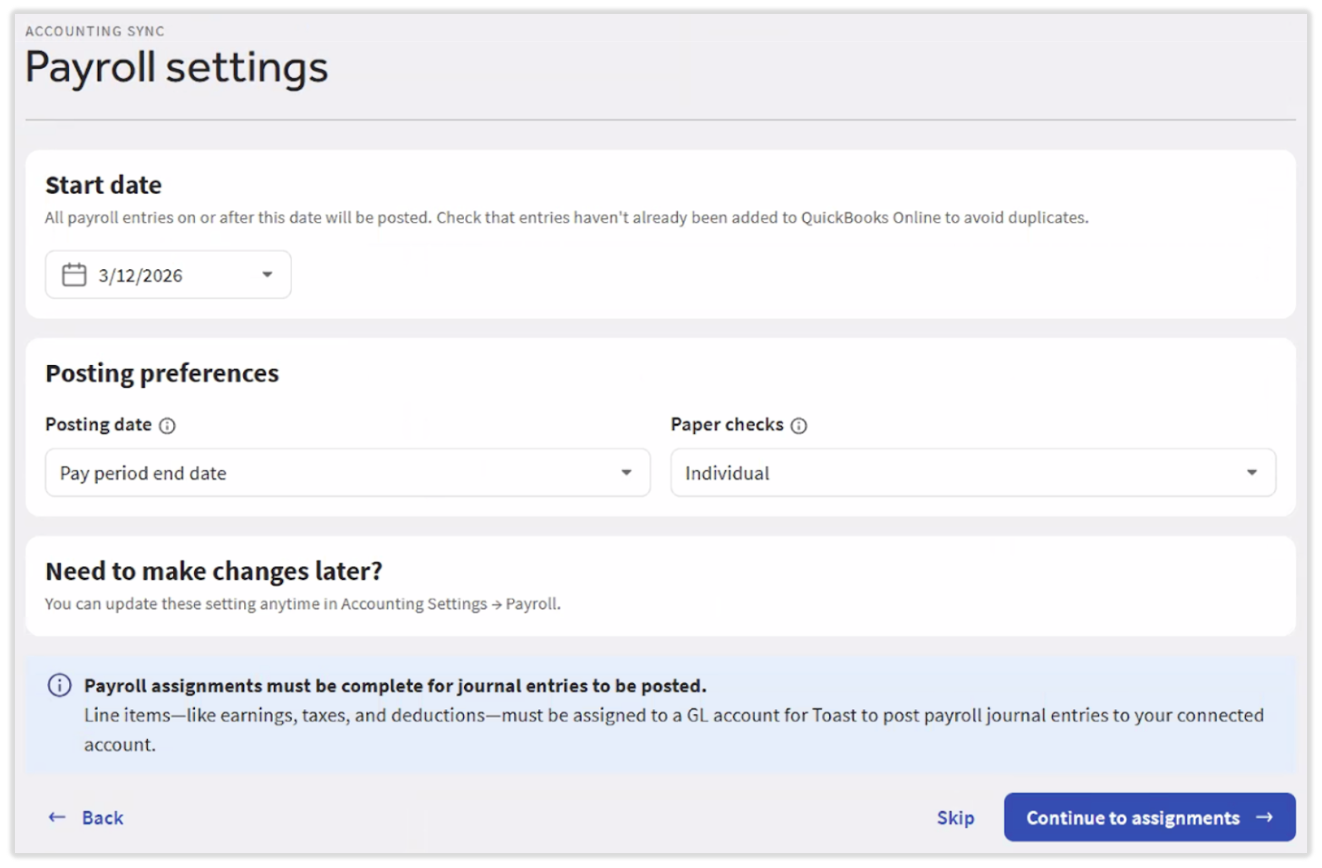This screenshot has height=868, width=1322.
Task: Expand the Start date picker caret
Action: tap(267, 275)
